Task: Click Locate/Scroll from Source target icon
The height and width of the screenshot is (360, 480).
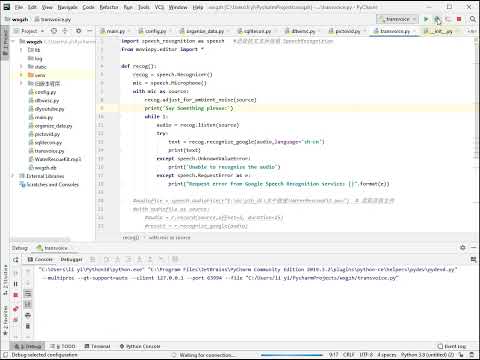Action: [x=54, y=31]
